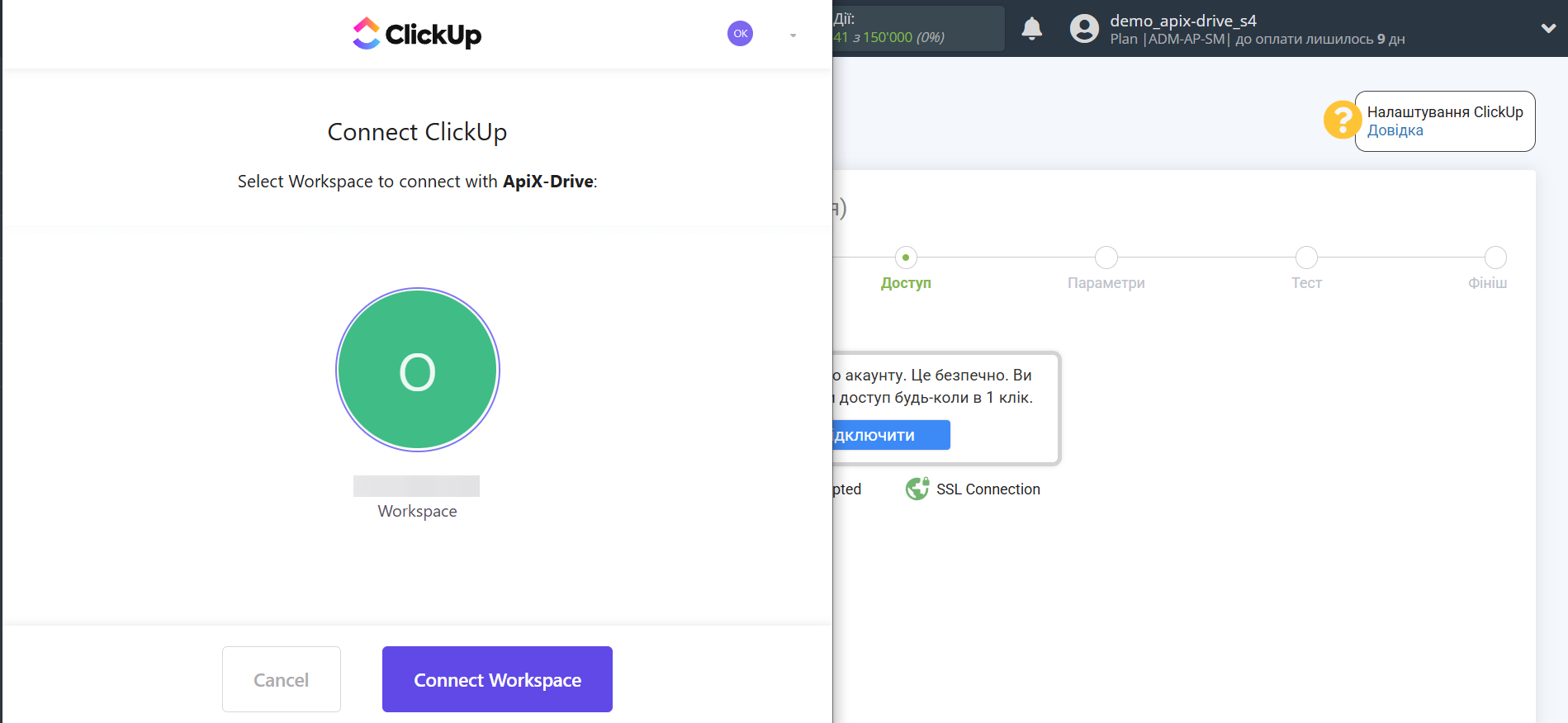Screen dimensions: 1568x723
Task: Open the OK user avatar menu
Action: pos(740,34)
